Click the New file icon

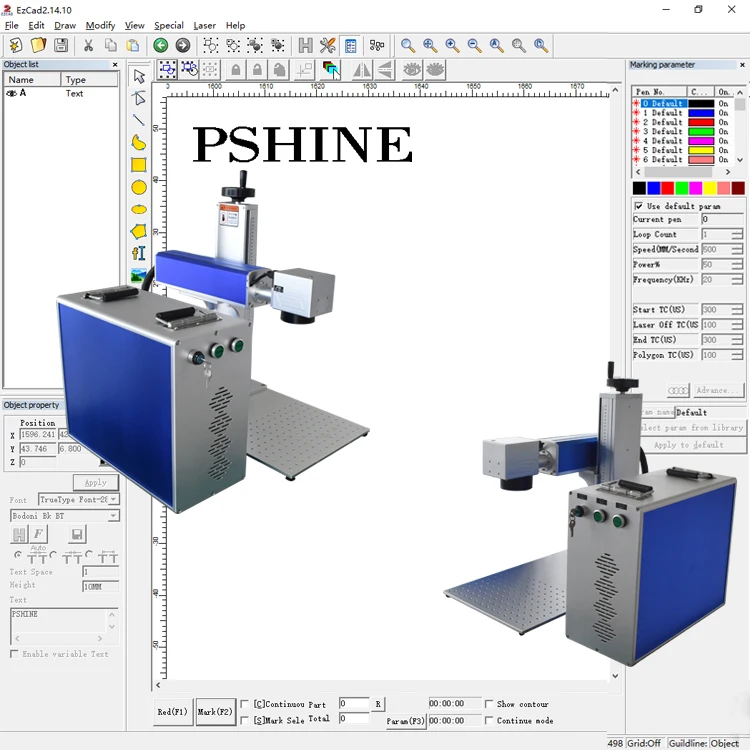16,45
